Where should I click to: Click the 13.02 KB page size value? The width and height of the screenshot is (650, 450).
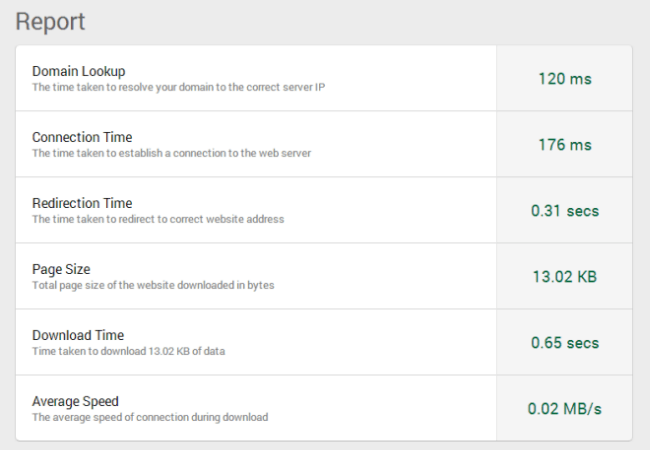point(565,277)
